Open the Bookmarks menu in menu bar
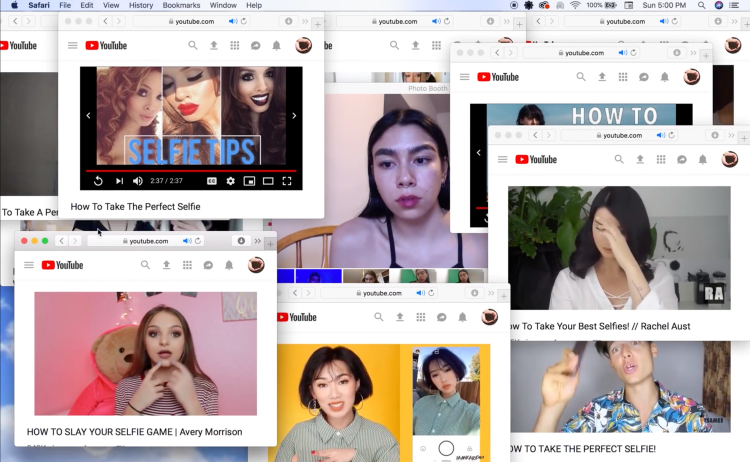Image resolution: width=750 pixels, height=462 pixels. click(181, 5)
